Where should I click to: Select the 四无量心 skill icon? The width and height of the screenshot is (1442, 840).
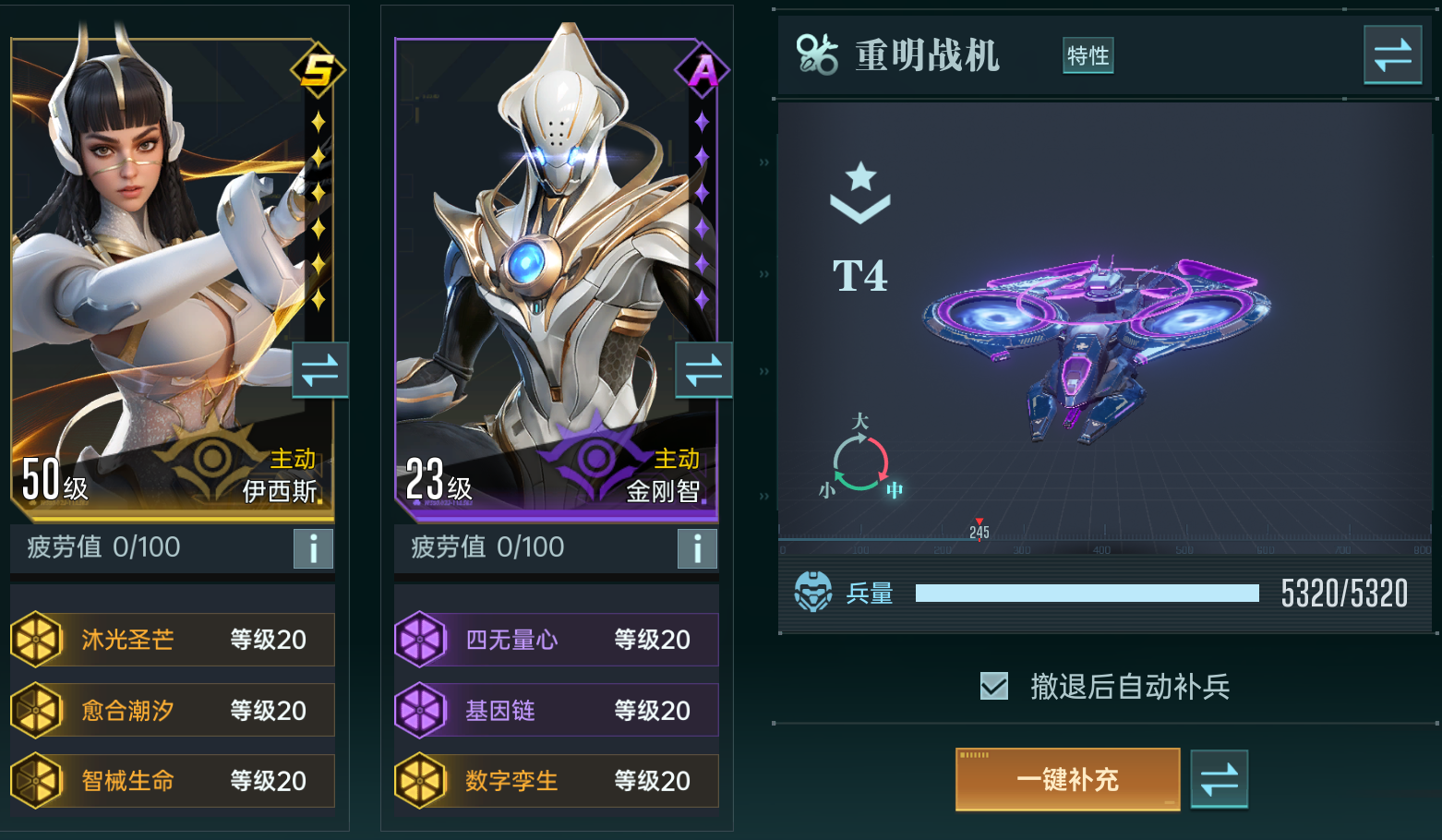tap(421, 639)
